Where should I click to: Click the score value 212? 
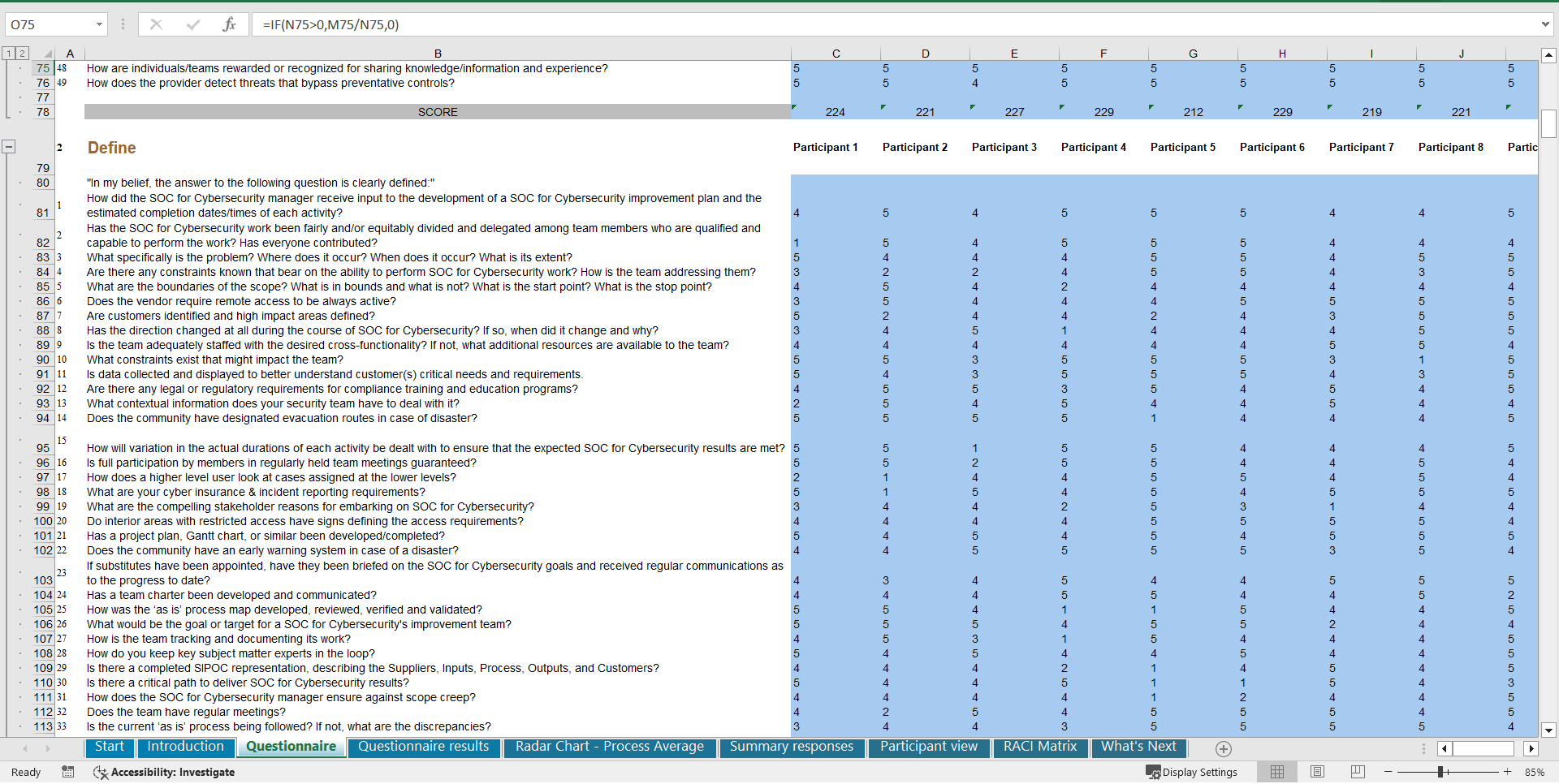[1193, 112]
